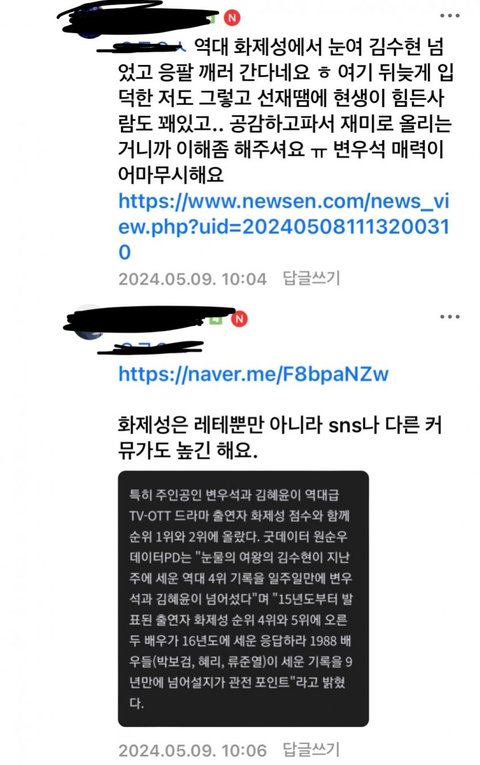
Task: Open the first commenter's profile avatar
Action: pyautogui.click(x=89, y=24)
